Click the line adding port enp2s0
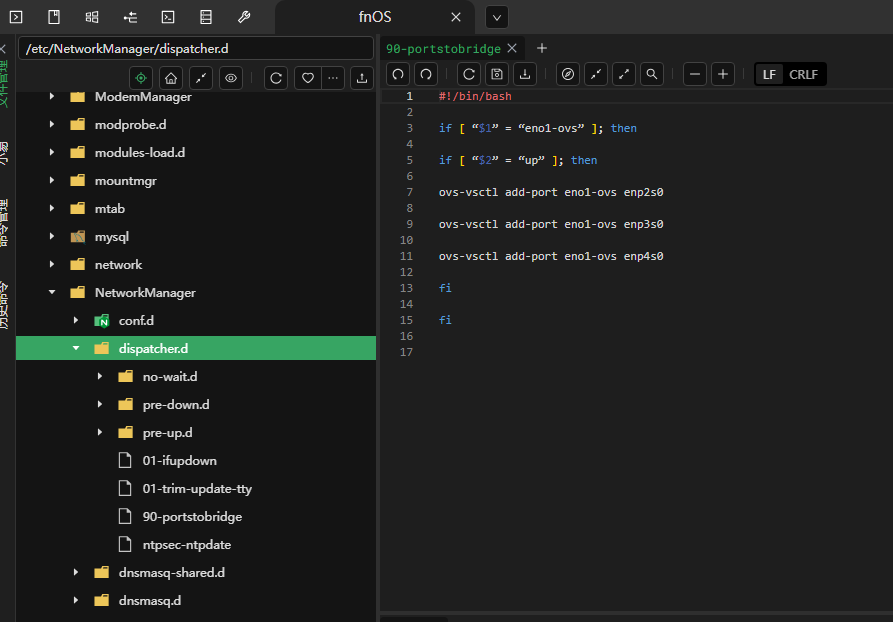 click(551, 192)
